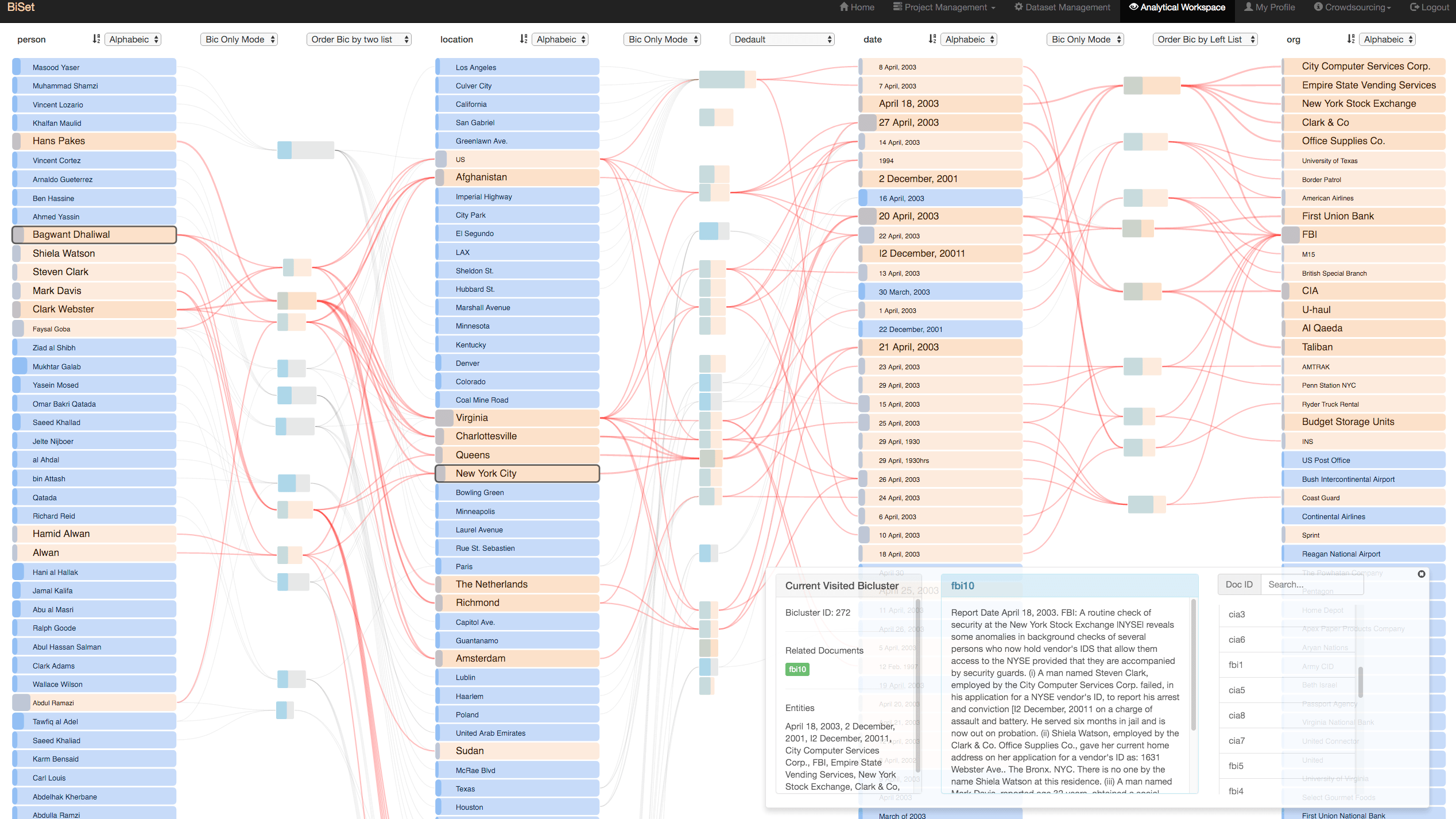Click the topmost person-location bicluster box

click(x=305, y=150)
